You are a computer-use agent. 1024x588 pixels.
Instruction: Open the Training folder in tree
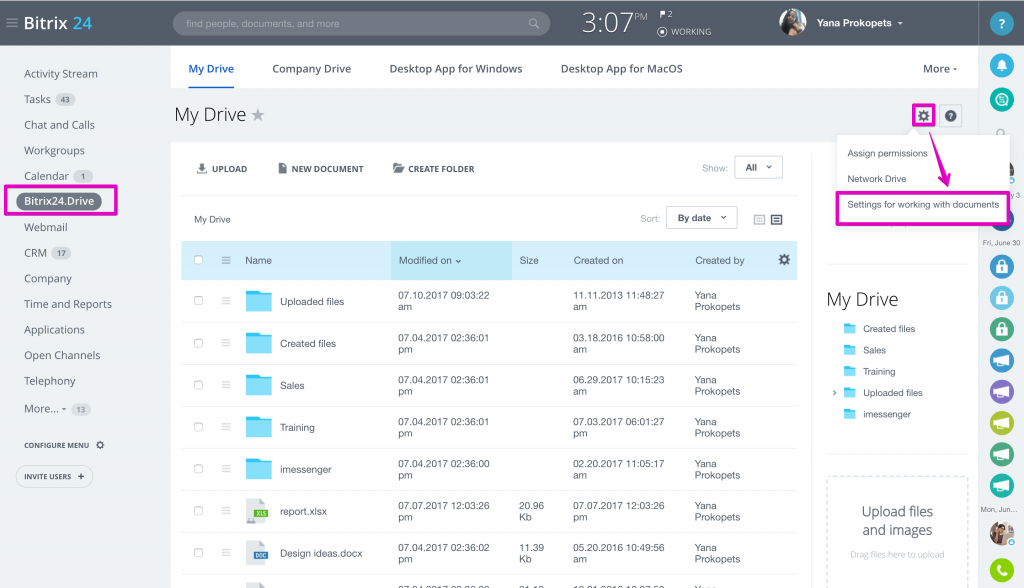pyautogui.click(x=879, y=371)
